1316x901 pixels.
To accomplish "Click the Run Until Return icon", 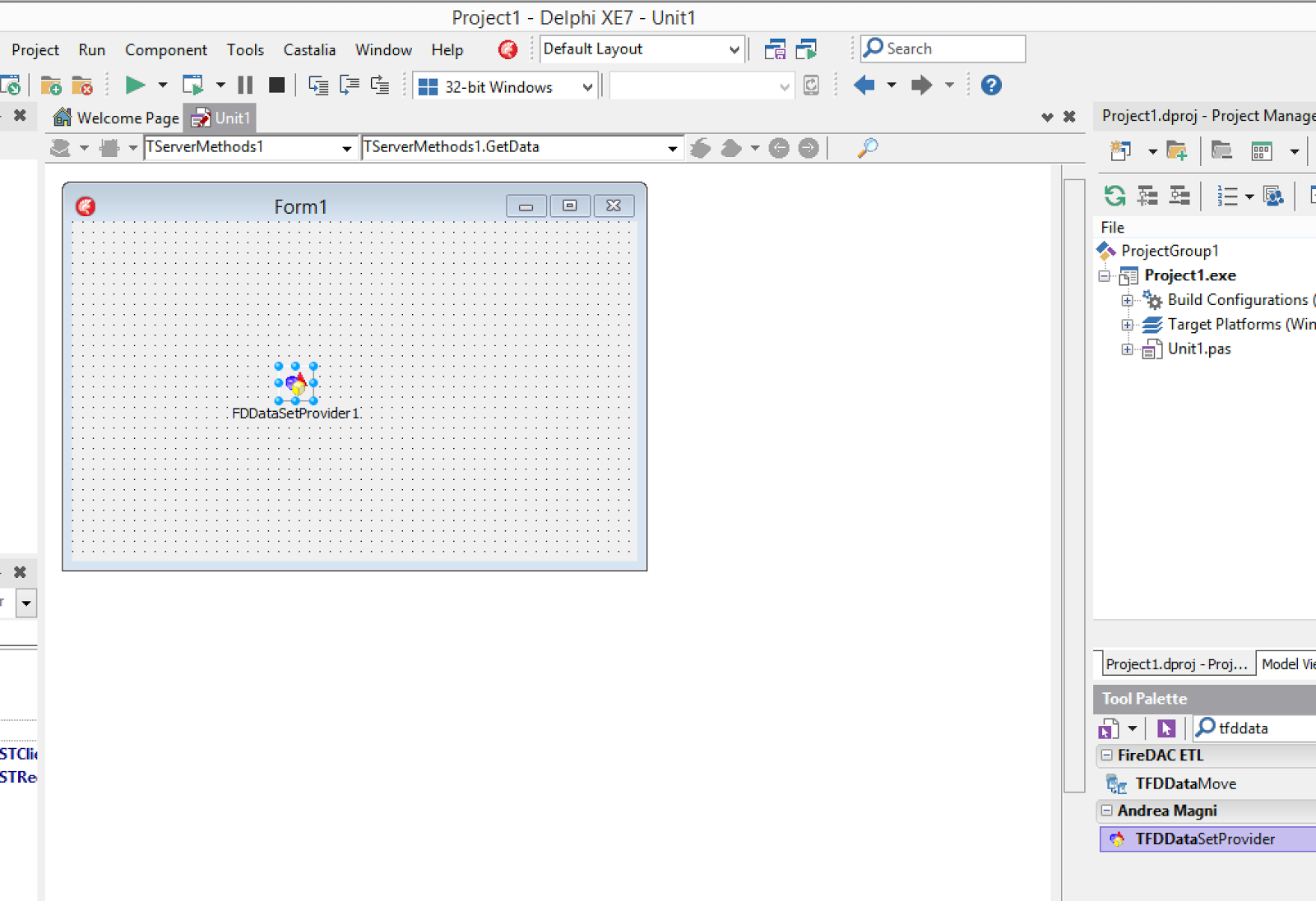I will click(380, 85).
